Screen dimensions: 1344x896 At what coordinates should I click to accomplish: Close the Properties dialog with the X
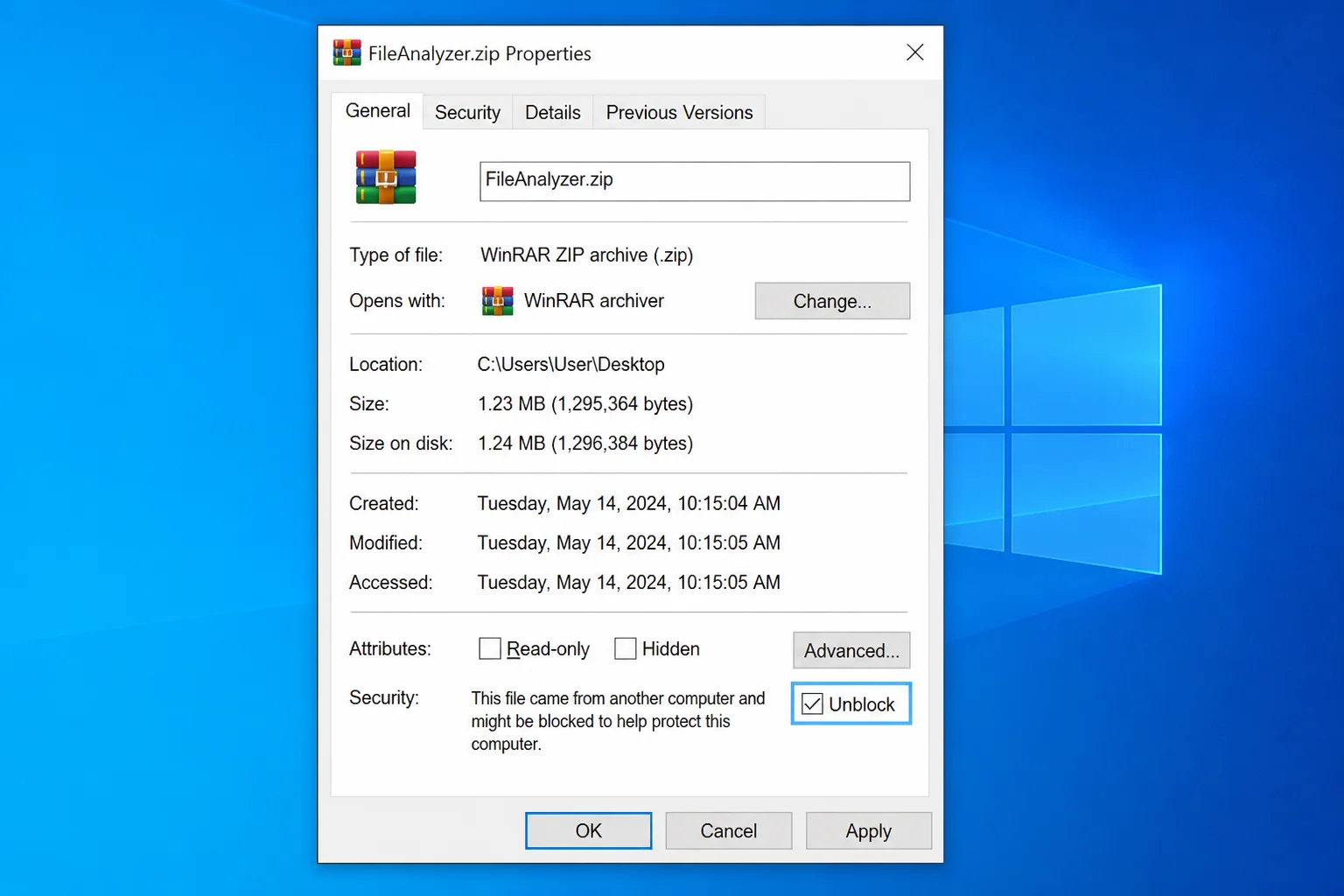pyautogui.click(x=915, y=52)
